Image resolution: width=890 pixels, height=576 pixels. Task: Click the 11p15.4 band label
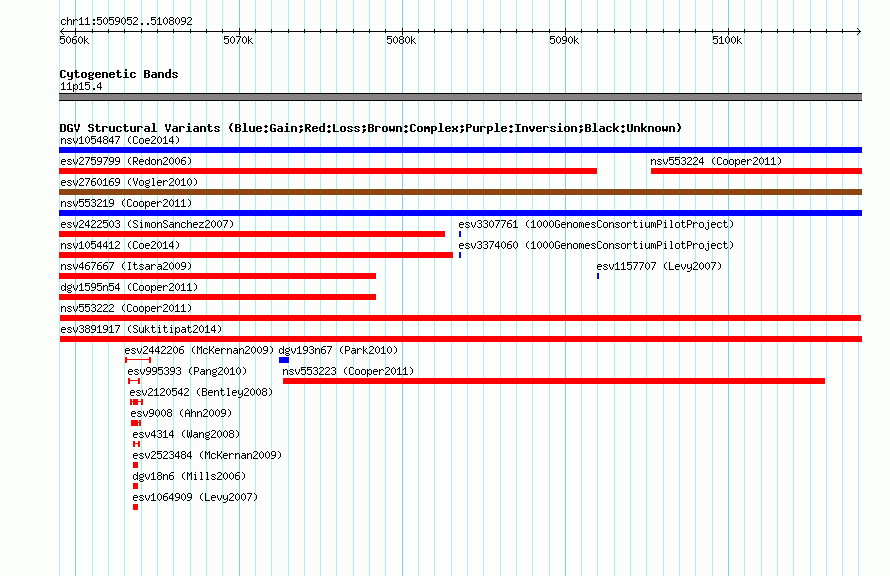[x=81, y=86]
